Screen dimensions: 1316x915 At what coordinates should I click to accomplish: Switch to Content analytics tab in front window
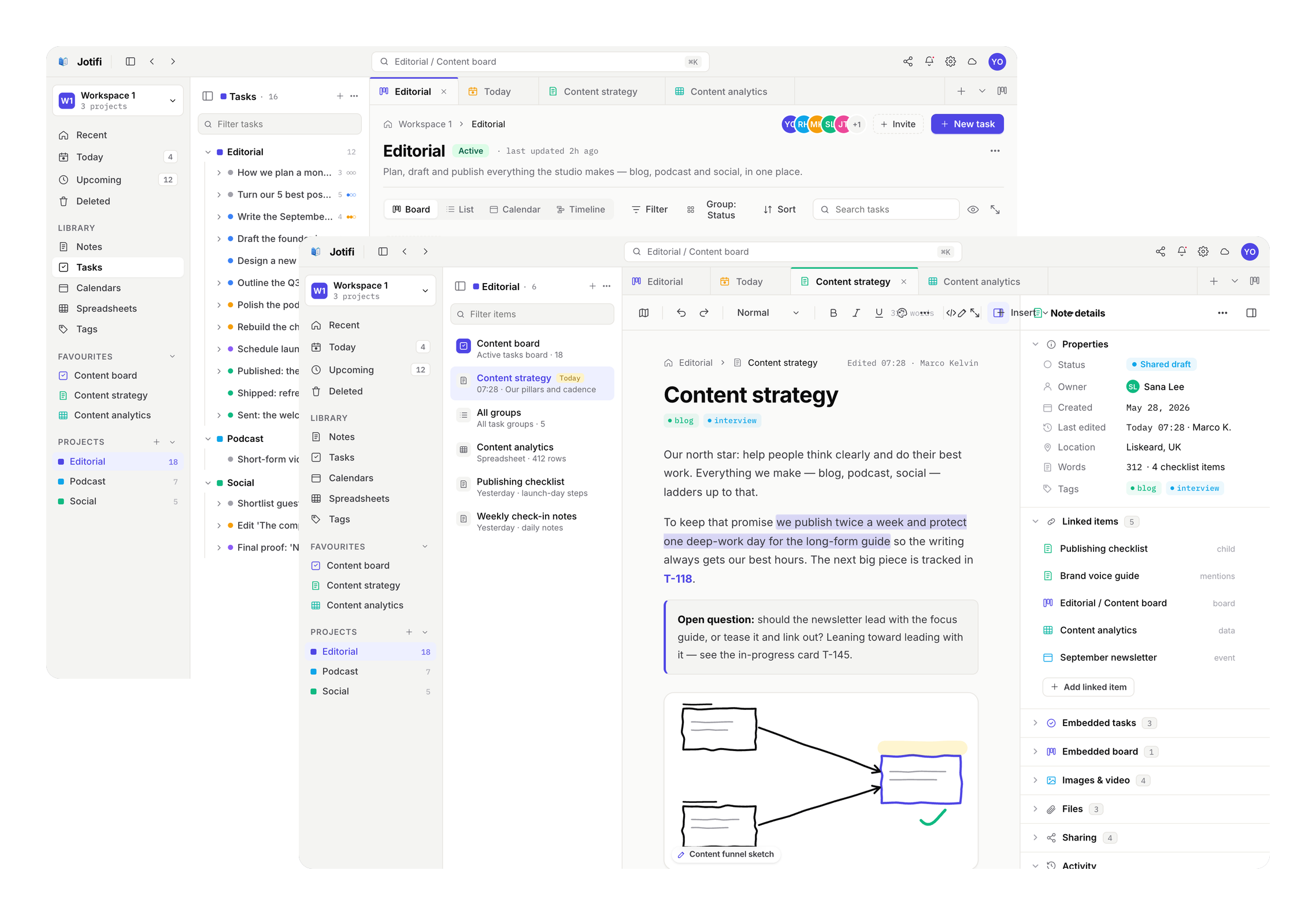(x=981, y=281)
